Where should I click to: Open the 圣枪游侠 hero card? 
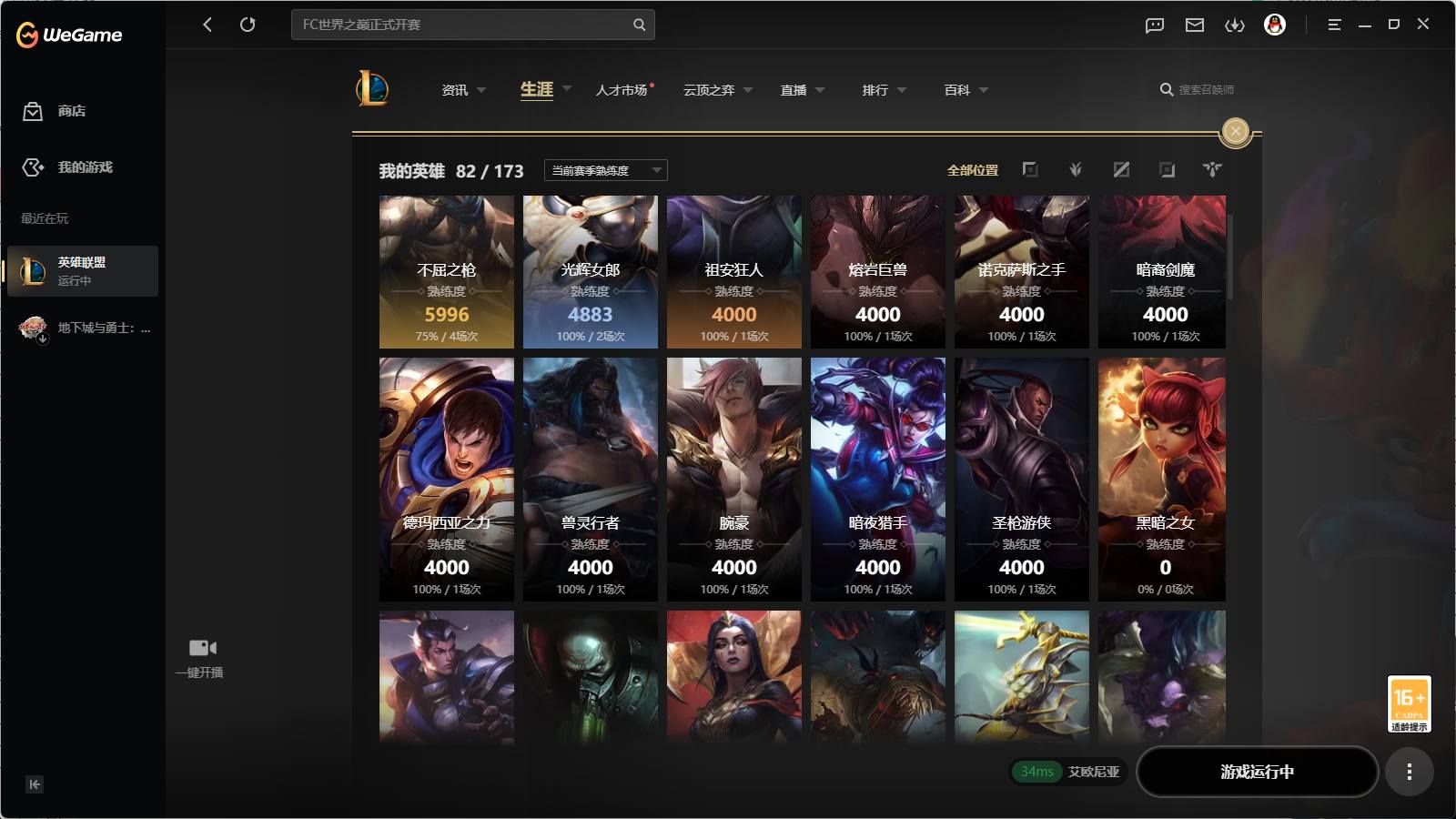click(x=1022, y=480)
